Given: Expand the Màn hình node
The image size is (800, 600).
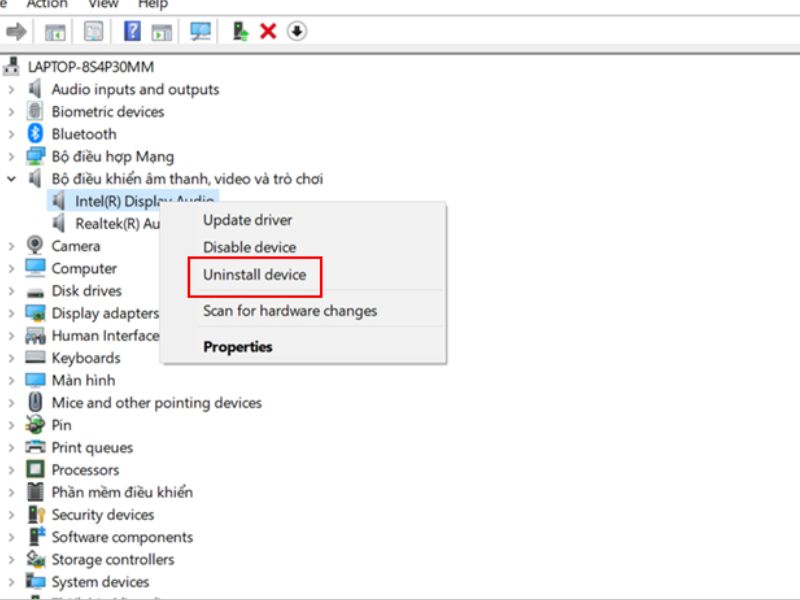Looking at the screenshot, I should click(x=11, y=381).
